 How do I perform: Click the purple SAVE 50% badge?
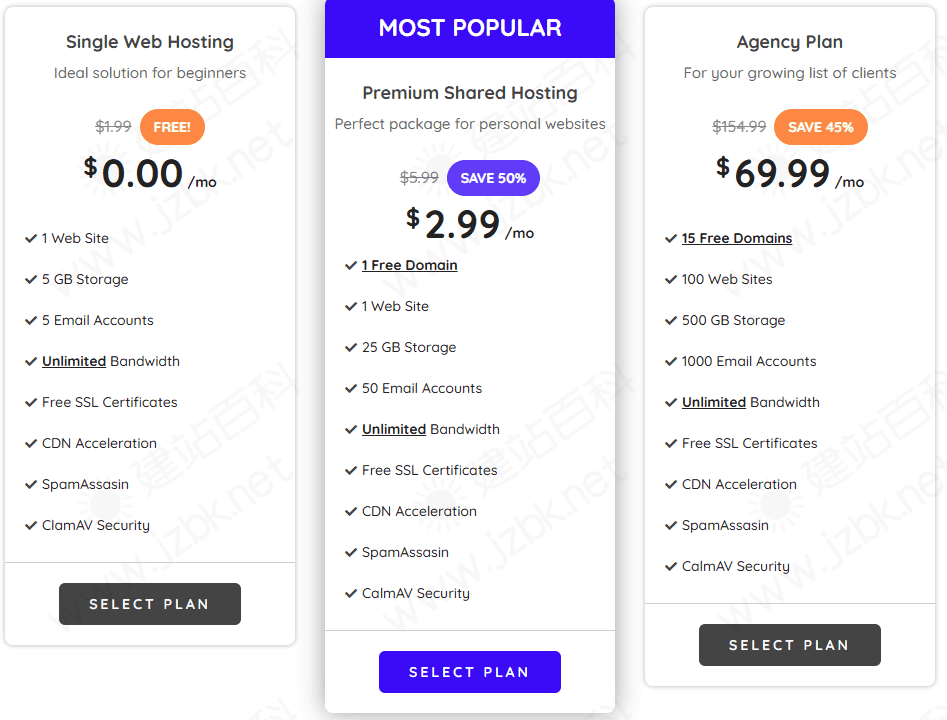coord(493,178)
